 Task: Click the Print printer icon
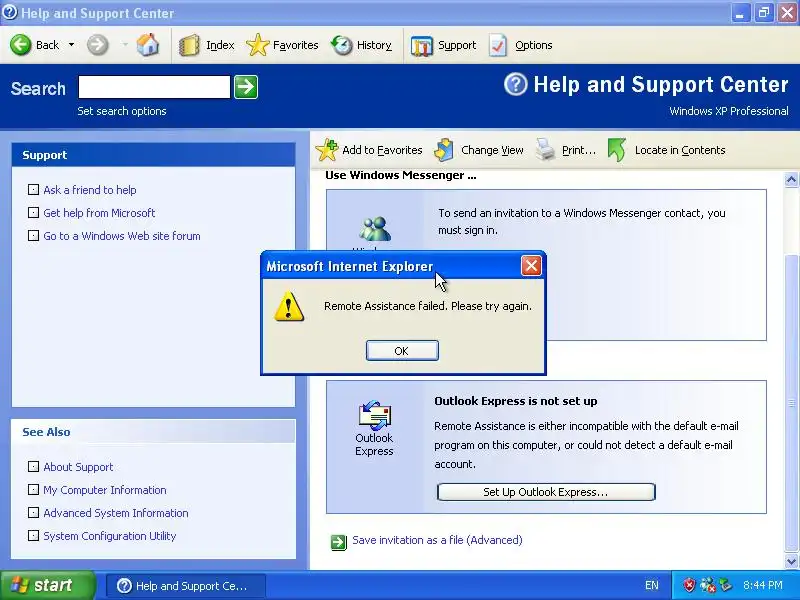coord(545,149)
